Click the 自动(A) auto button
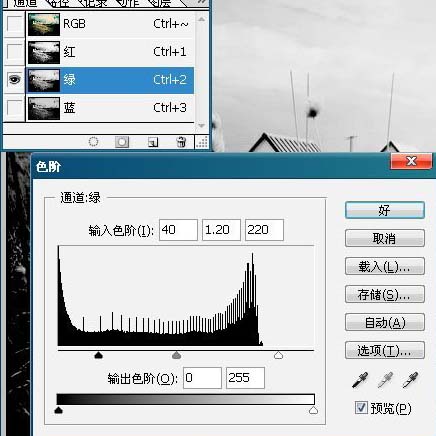 coord(385,322)
